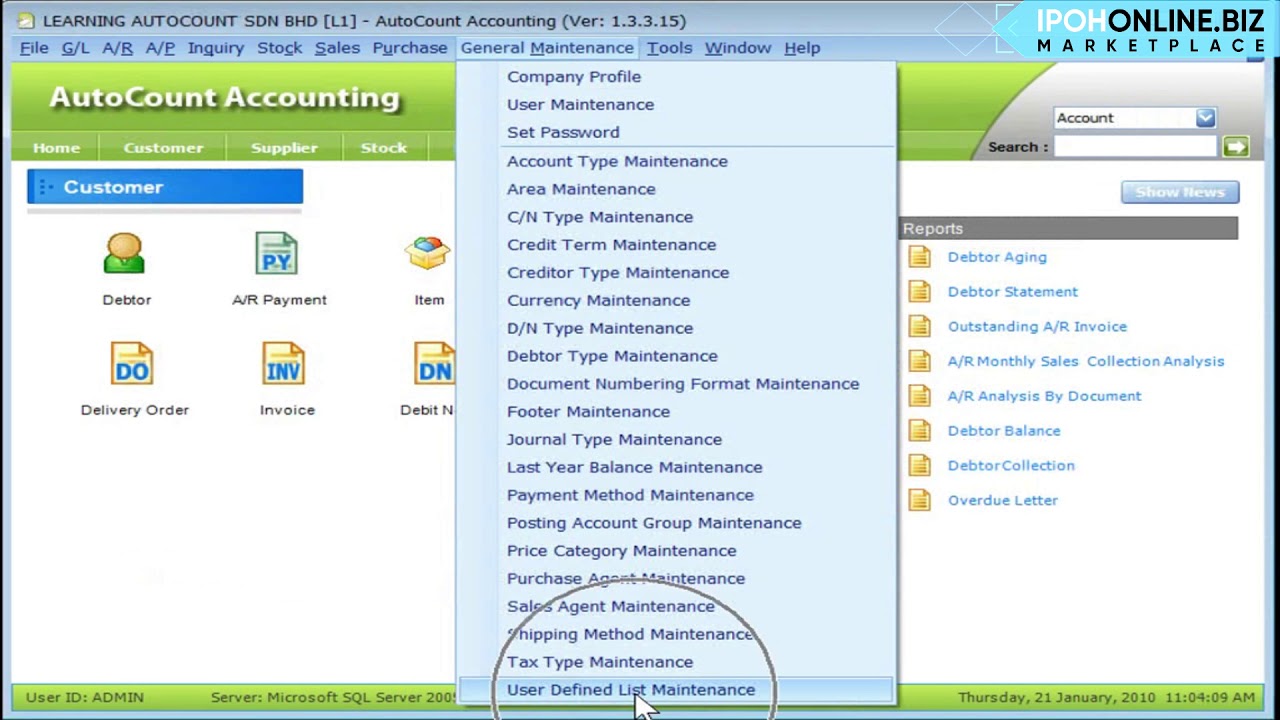Open the Tools menu
The width and height of the screenshot is (1280, 720).
pos(669,48)
